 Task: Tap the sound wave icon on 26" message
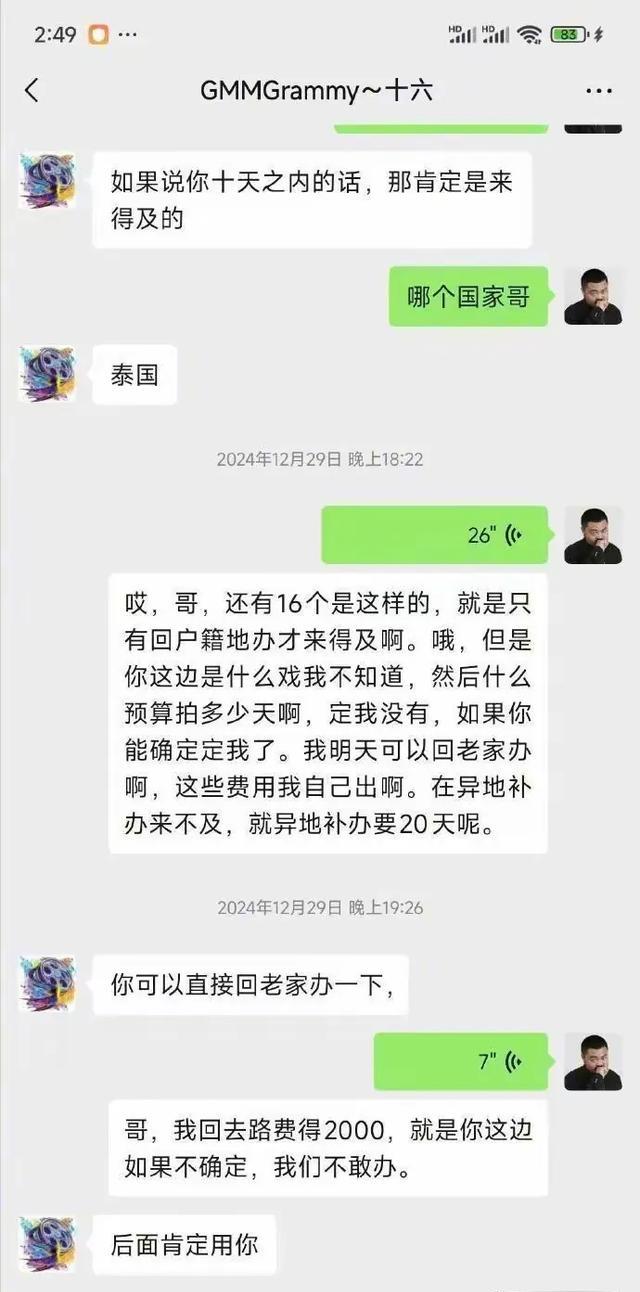513,535
